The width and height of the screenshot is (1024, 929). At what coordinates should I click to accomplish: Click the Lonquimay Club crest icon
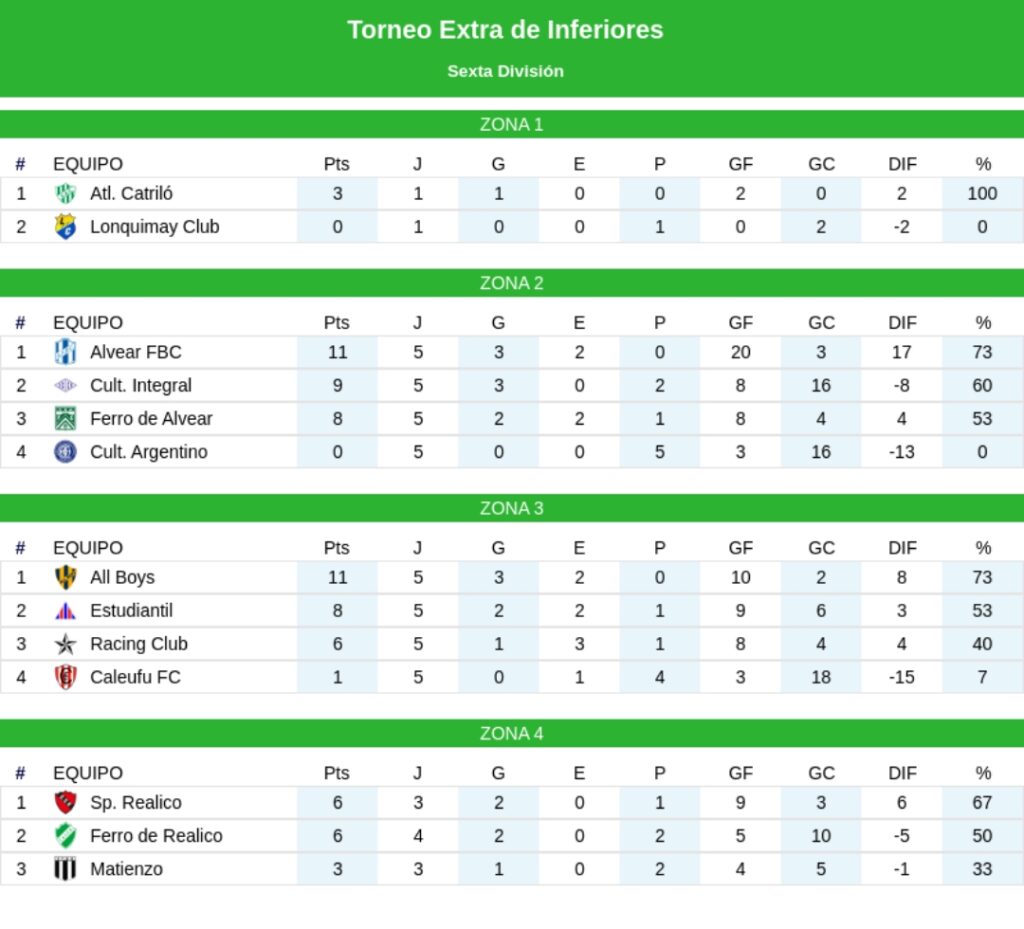pyautogui.click(x=65, y=227)
